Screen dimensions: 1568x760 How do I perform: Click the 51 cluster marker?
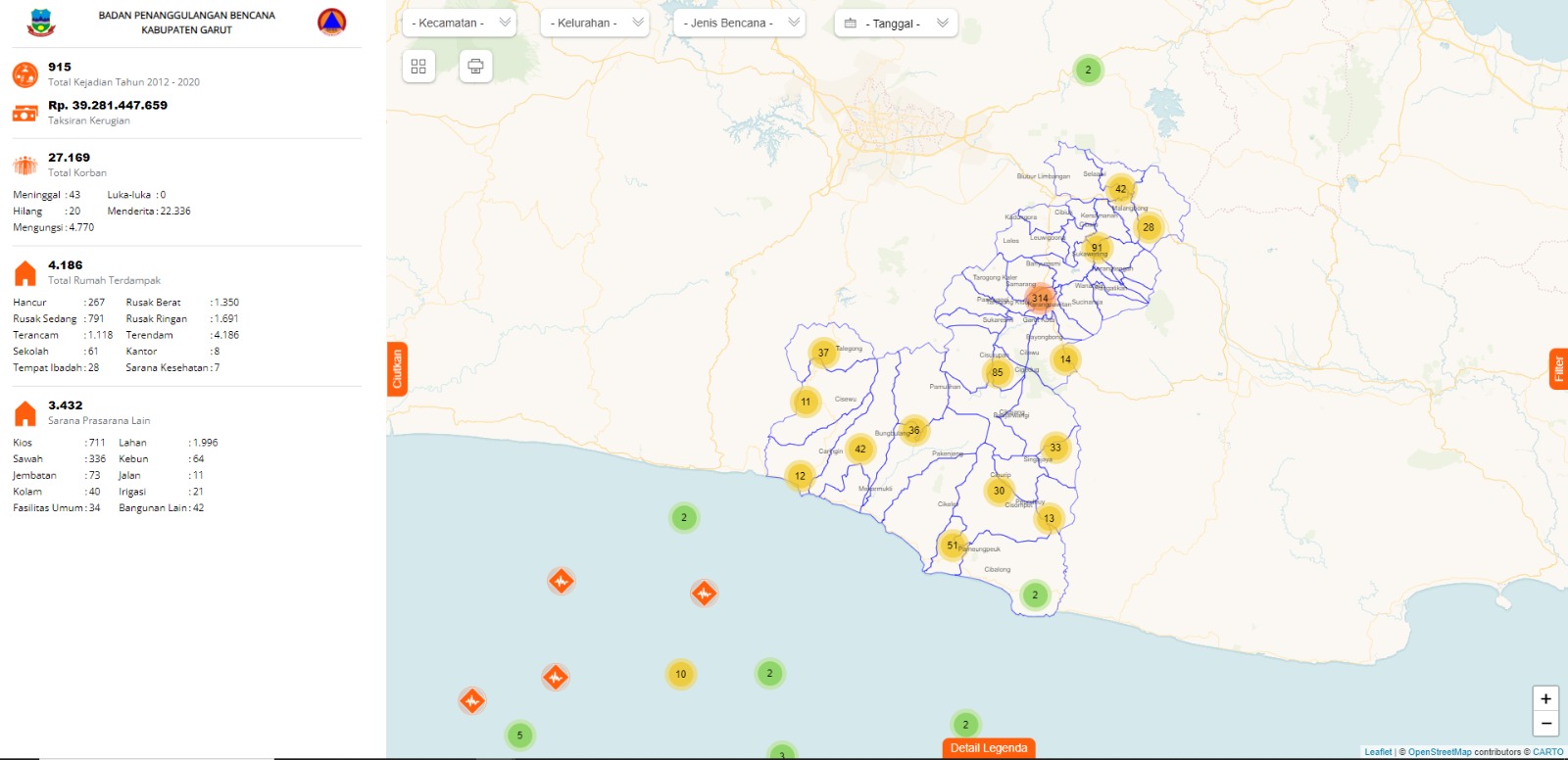[x=953, y=546]
